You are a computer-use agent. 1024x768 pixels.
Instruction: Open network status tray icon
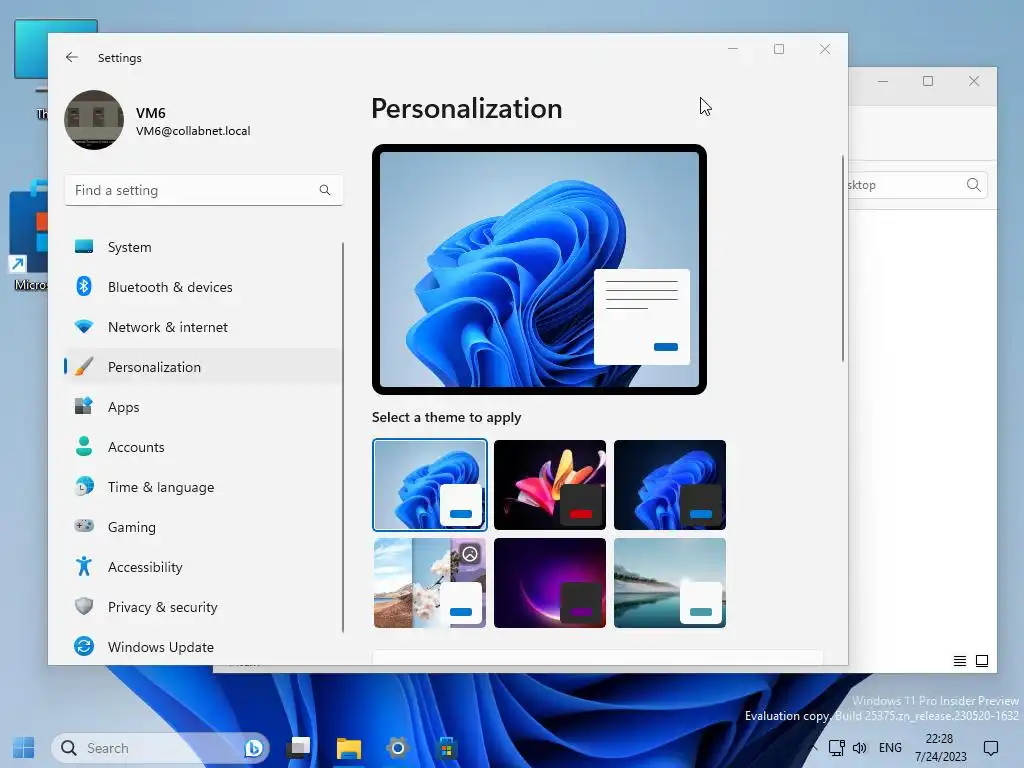click(x=837, y=748)
